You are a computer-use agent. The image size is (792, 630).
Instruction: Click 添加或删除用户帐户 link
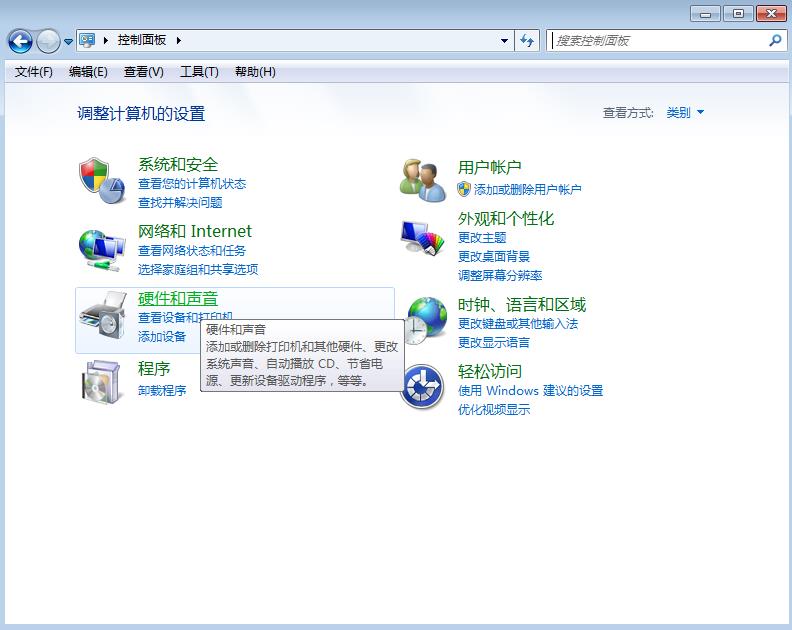pos(527,189)
